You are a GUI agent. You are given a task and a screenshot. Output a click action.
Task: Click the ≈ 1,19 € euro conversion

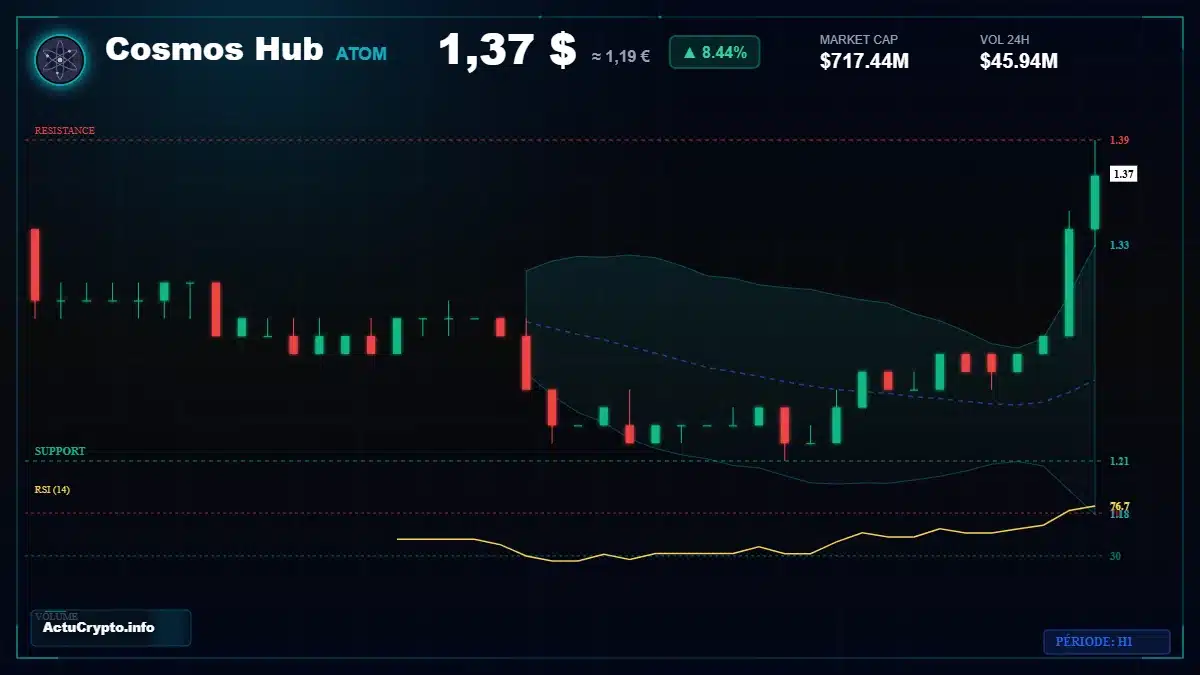click(620, 56)
